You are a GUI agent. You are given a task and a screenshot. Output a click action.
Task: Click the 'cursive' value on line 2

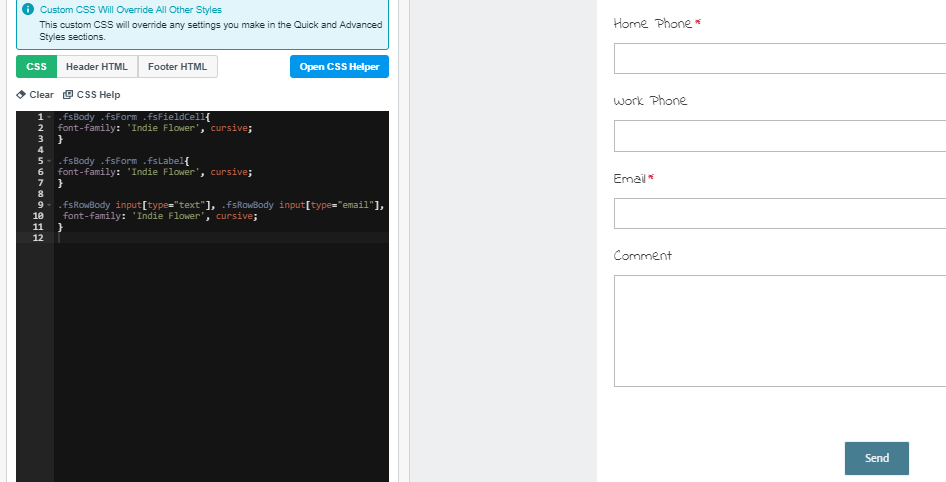coord(229,128)
